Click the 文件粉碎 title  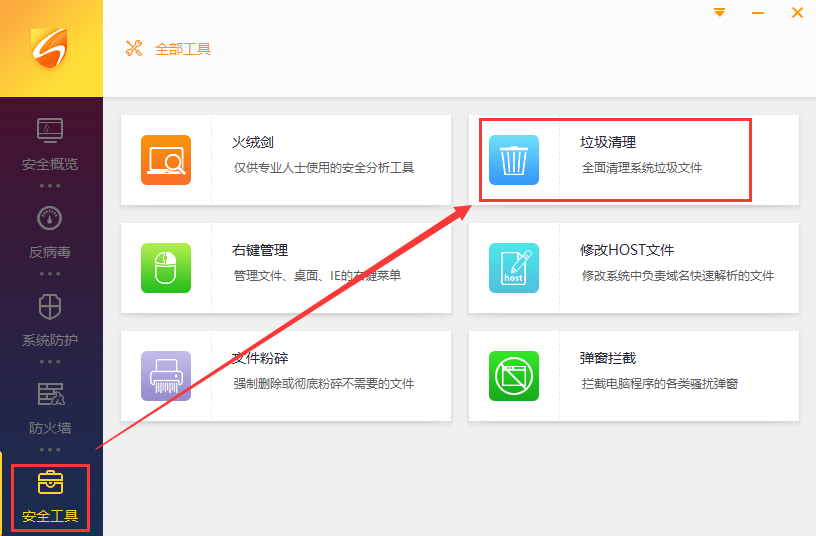(260, 358)
